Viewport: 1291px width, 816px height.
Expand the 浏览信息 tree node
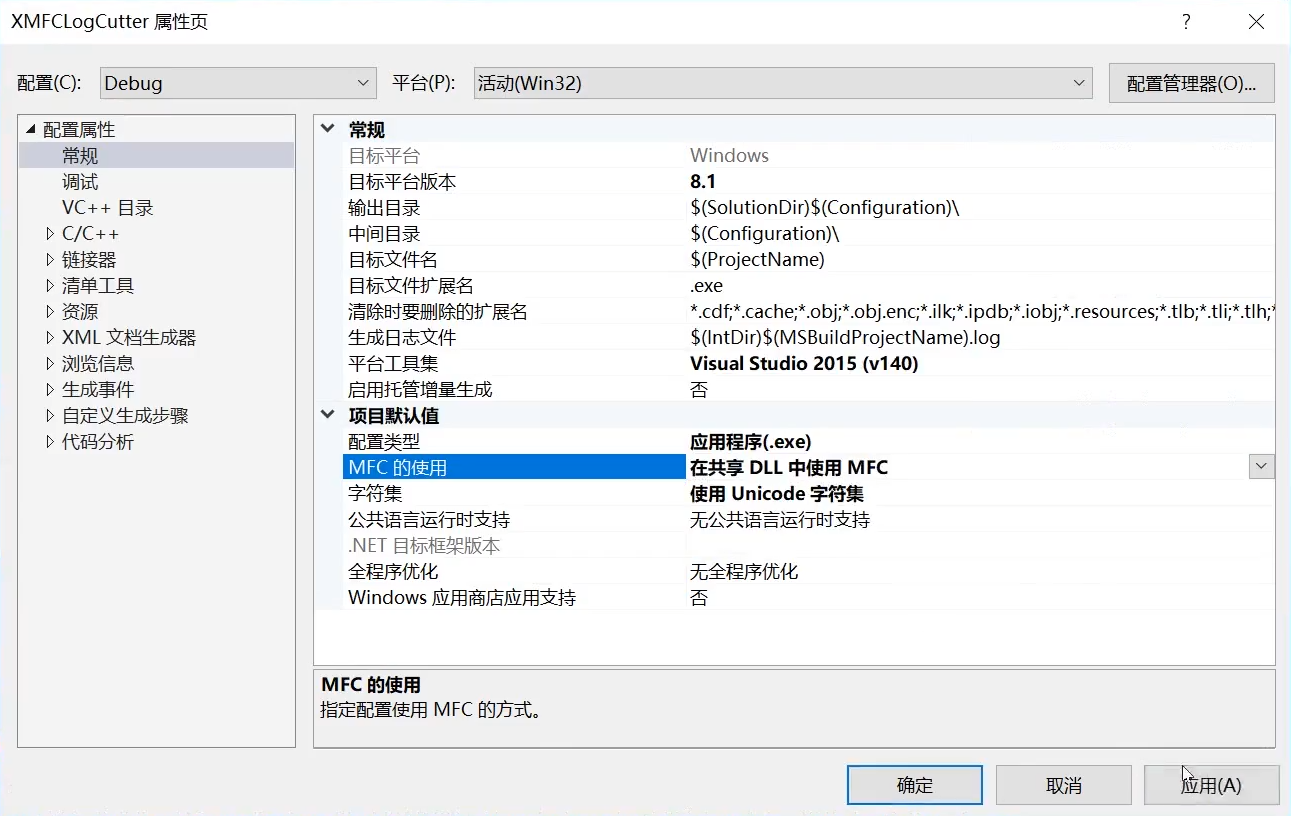[x=50, y=364]
